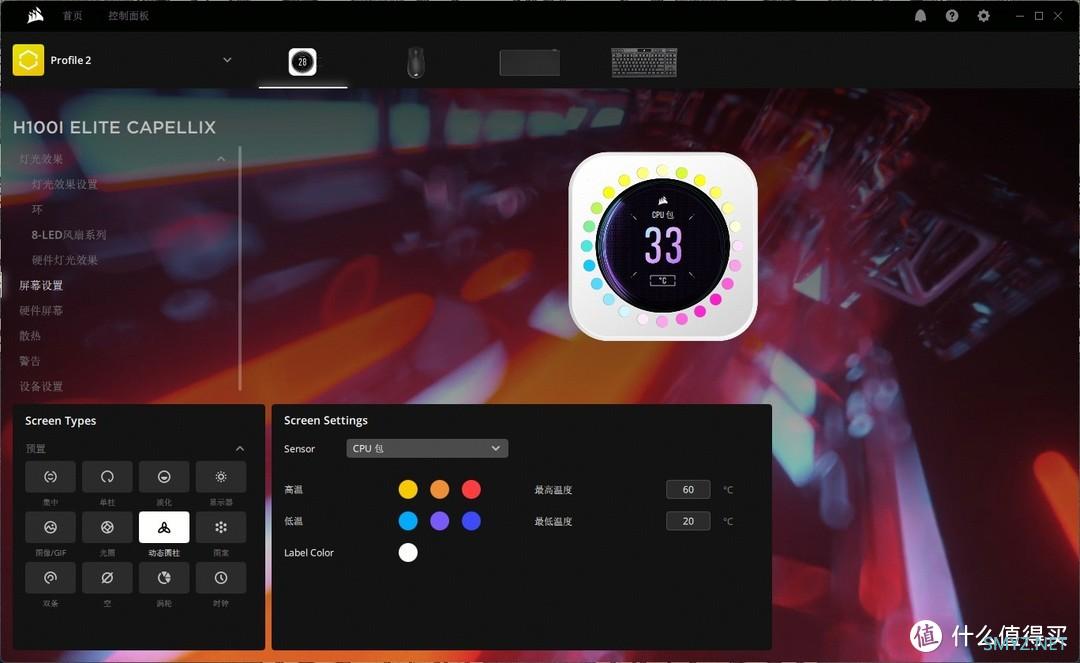The width and height of the screenshot is (1080, 663).
Task: Choose the 涡轮 turbine screen type
Action: (164, 578)
